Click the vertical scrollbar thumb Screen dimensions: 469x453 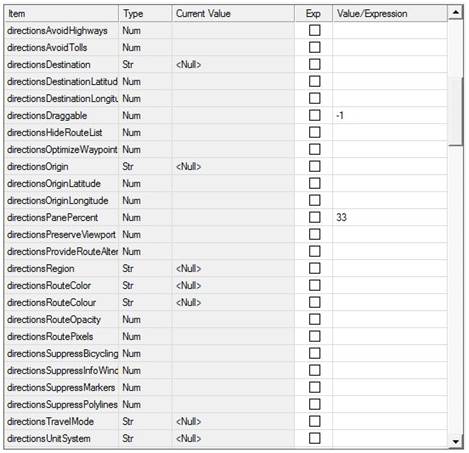click(x=455, y=111)
